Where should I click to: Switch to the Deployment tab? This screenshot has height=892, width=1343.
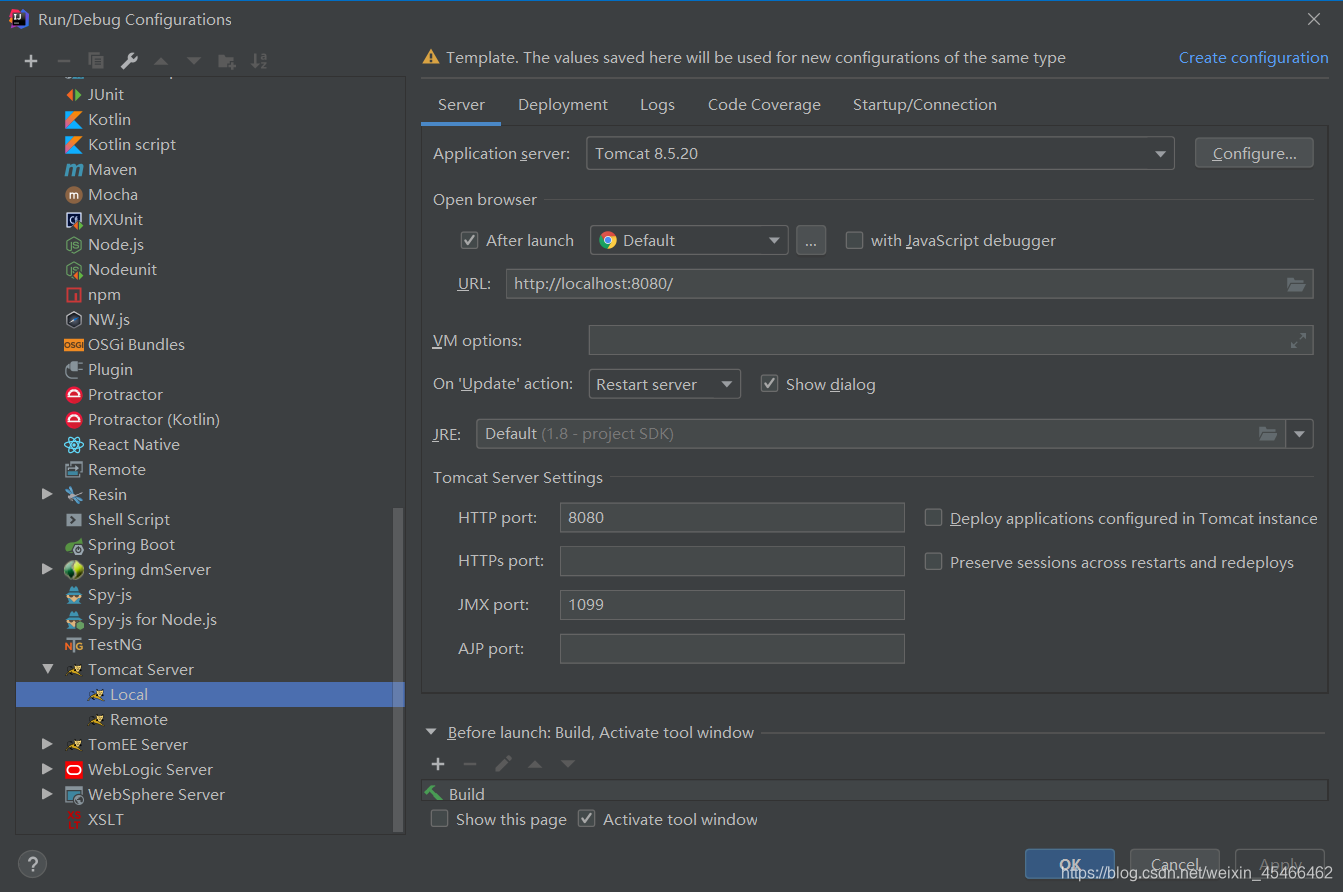563,105
